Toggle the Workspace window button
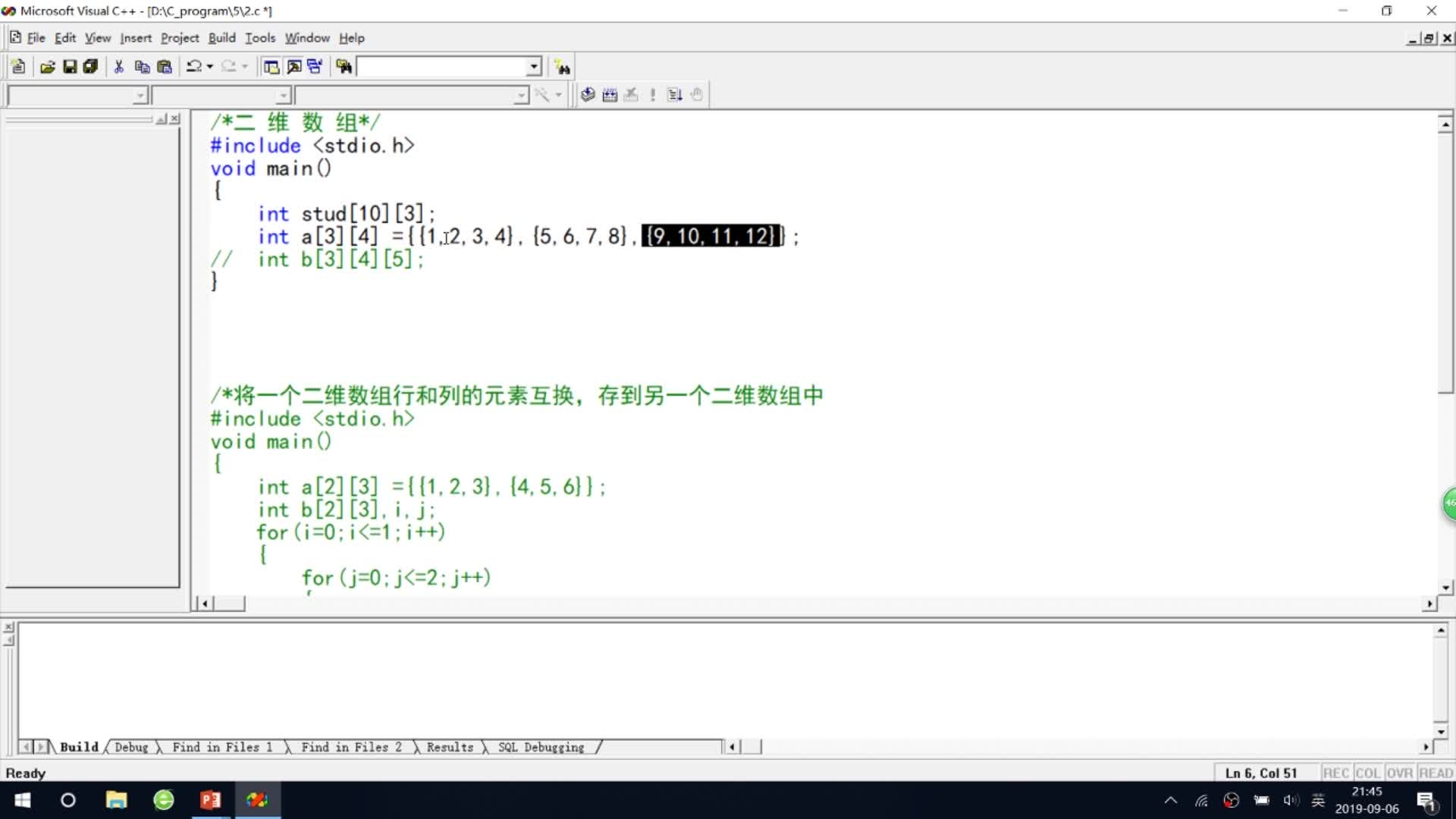 [x=271, y=67]
